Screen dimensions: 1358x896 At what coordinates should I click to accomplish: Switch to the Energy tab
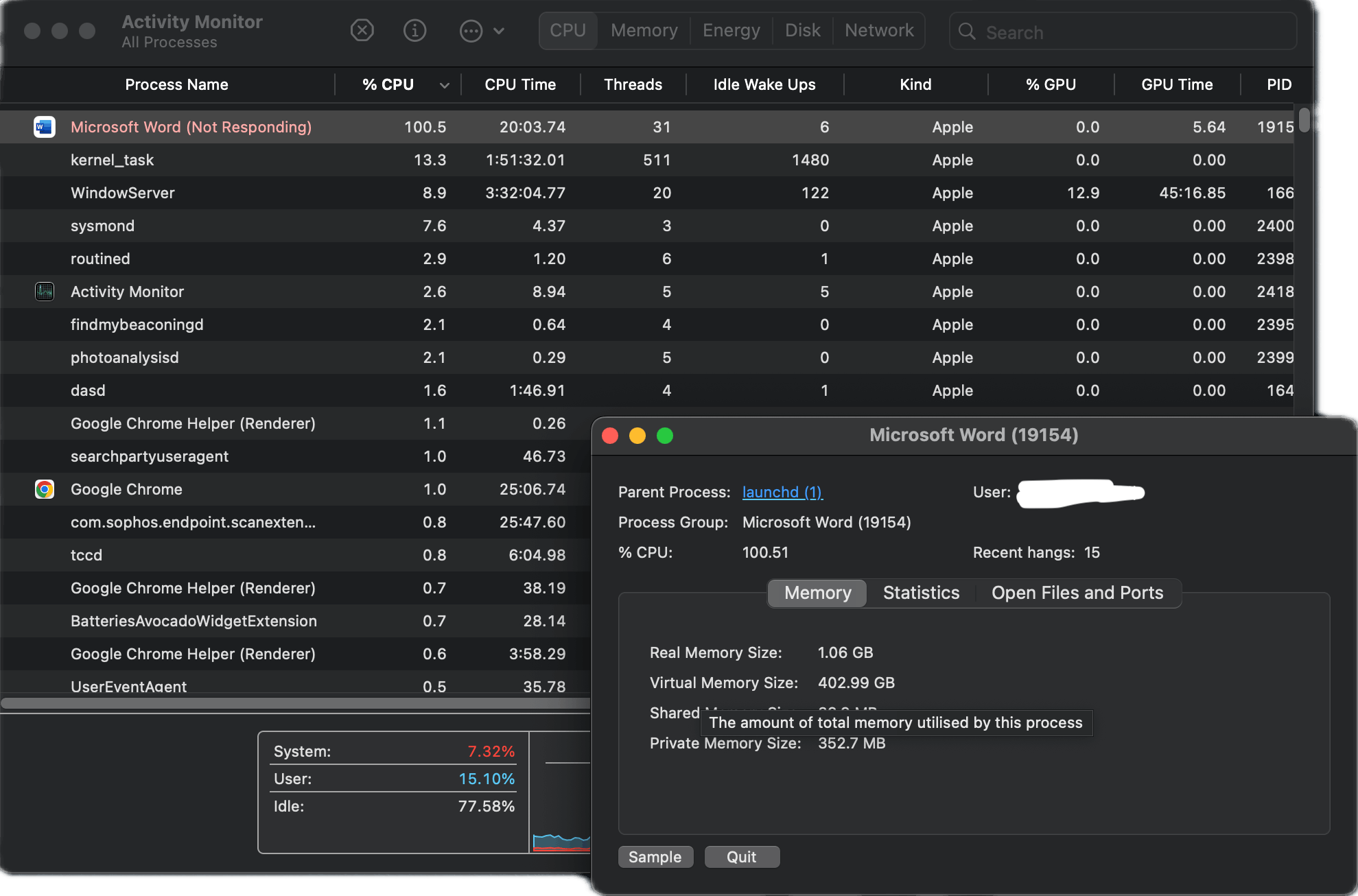pos(731,30)
